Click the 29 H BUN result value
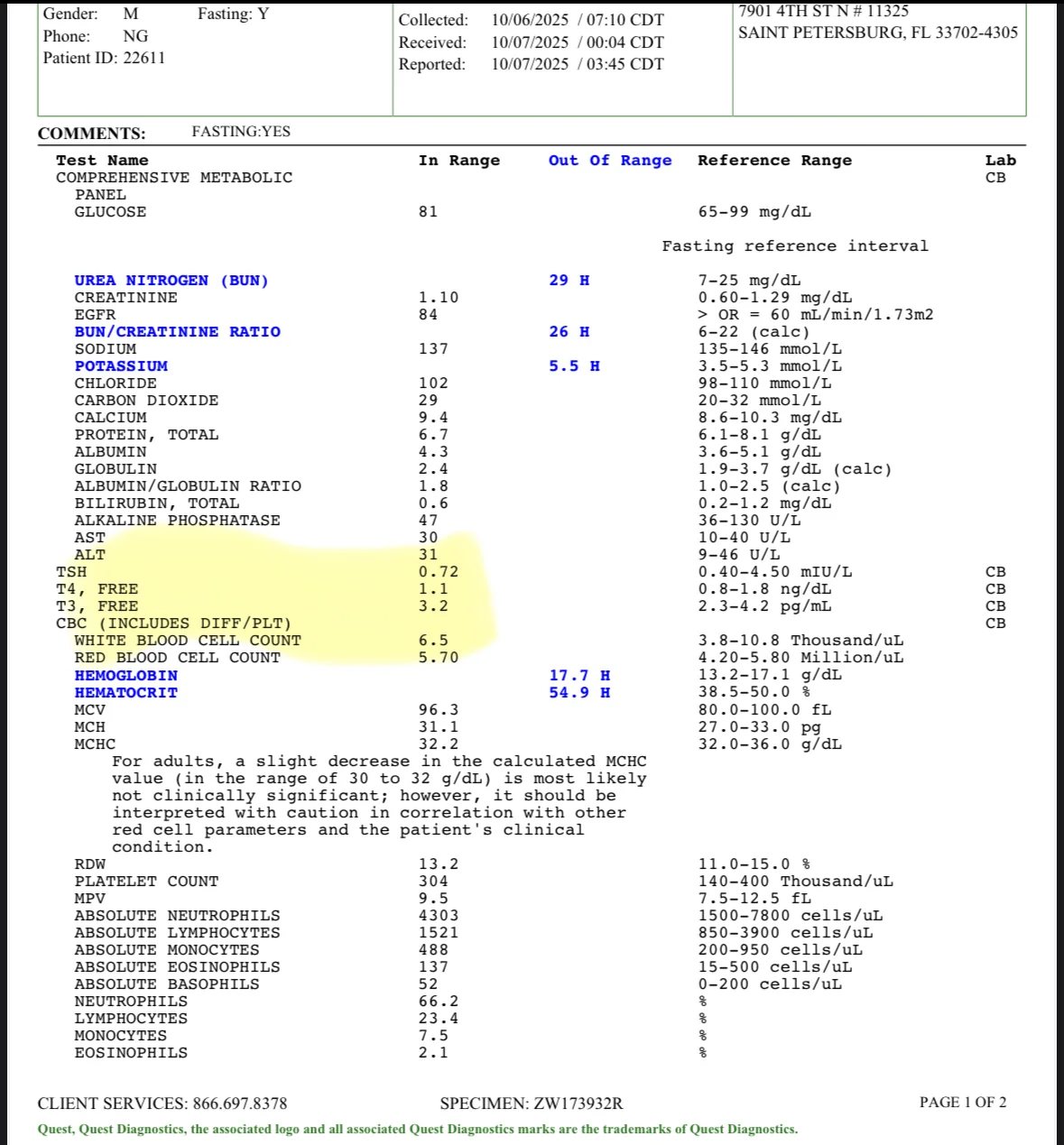 pyautogui.click(x=569, y=281)
